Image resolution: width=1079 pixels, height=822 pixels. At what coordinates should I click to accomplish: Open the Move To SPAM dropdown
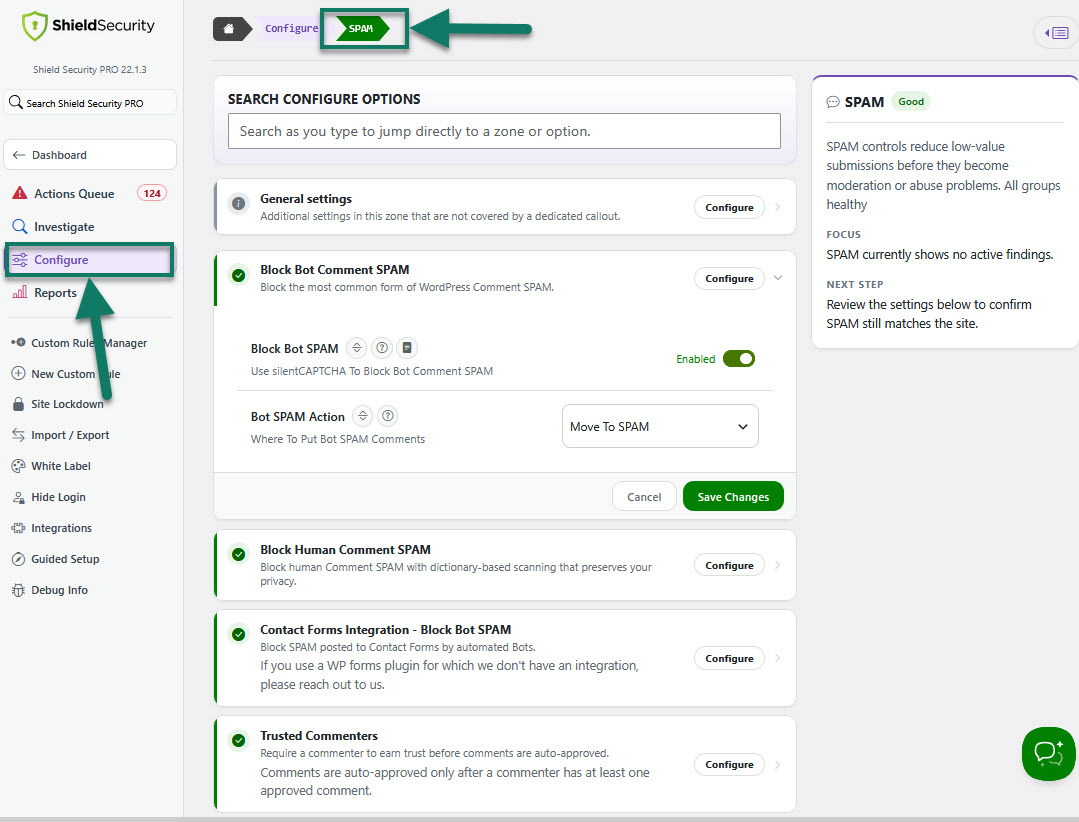tap(660, 426)
